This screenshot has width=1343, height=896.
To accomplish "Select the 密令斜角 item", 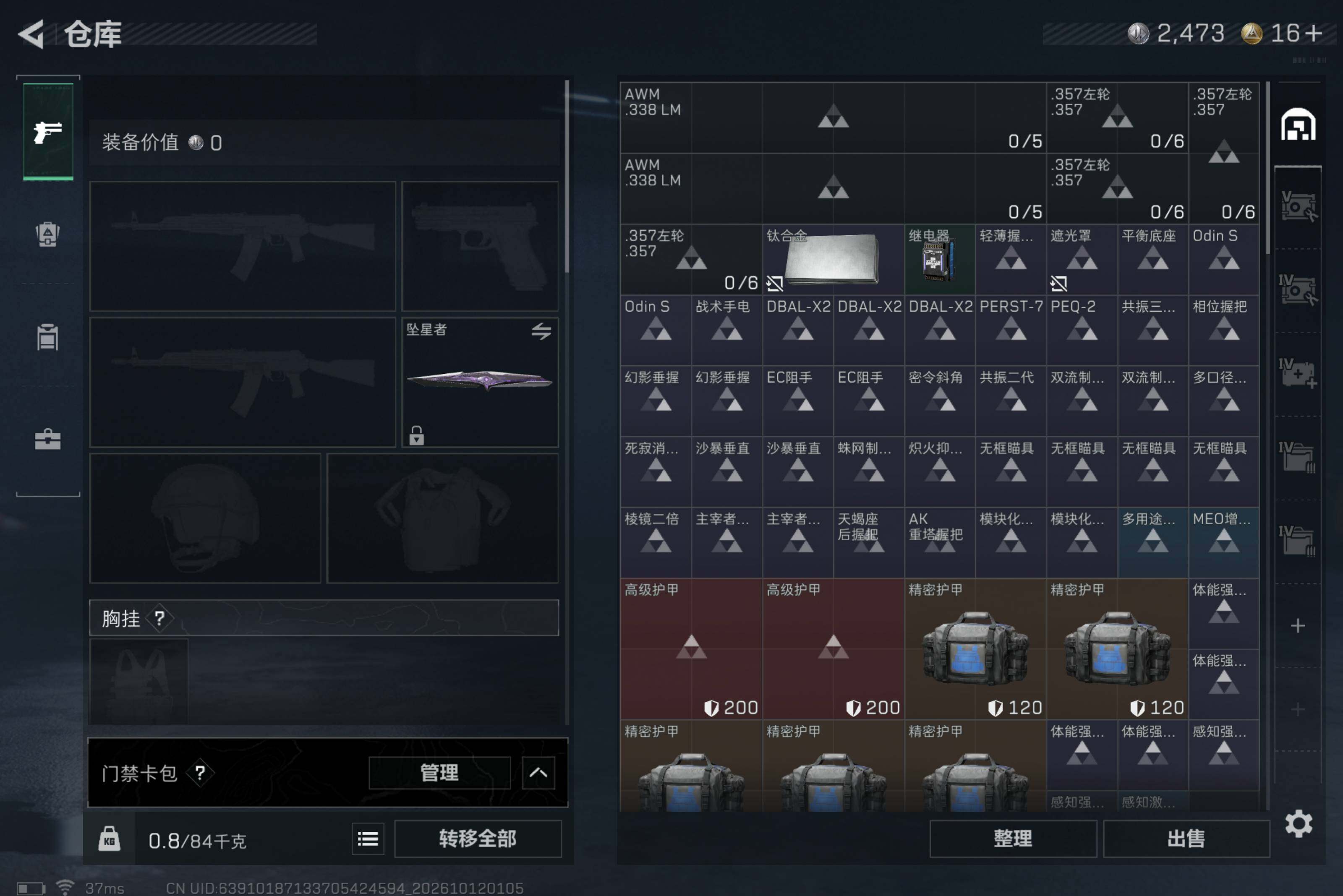I will pos(939,401).
